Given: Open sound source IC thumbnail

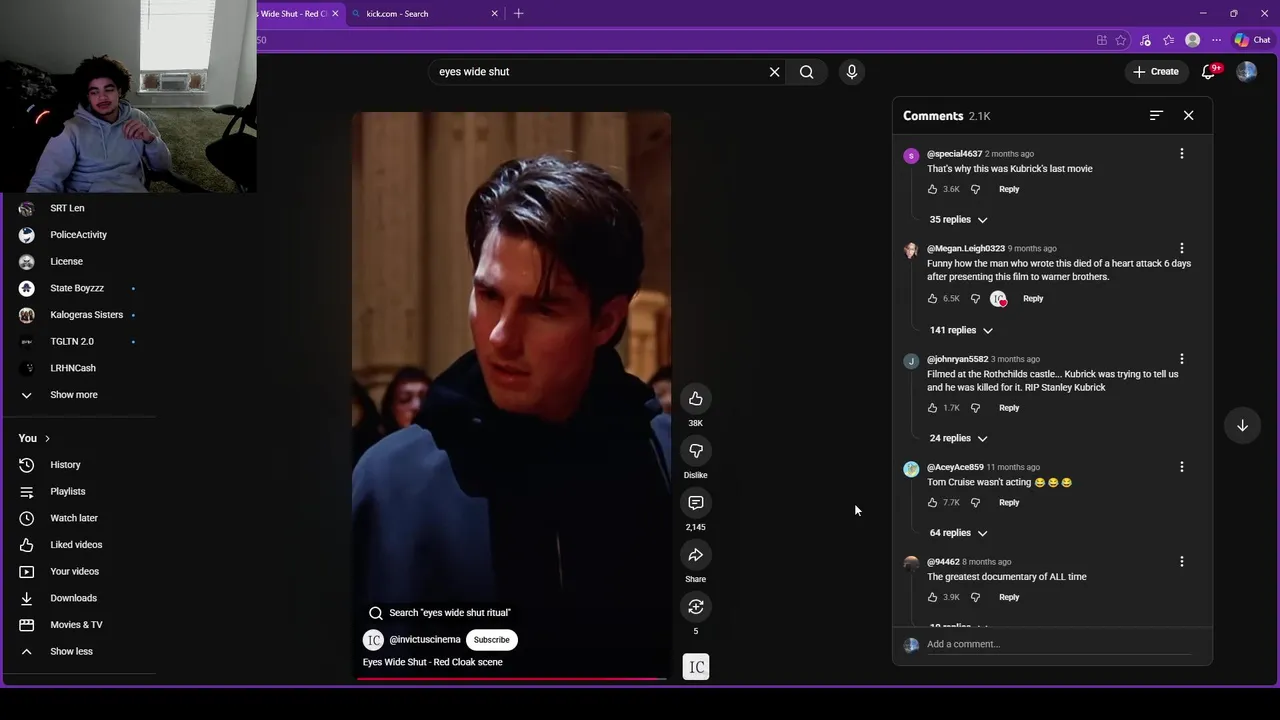Looking at the screenshot, I should pos(696,667).
